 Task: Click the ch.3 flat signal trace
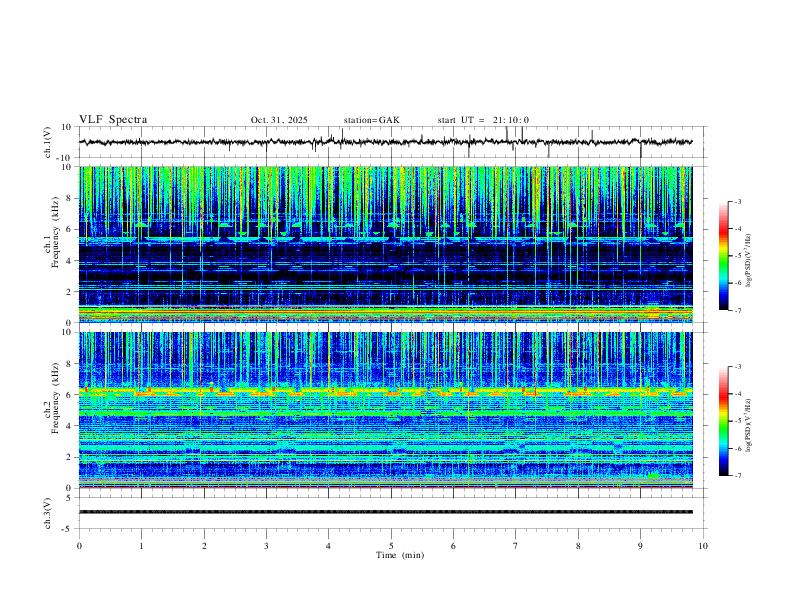click(385, 512)
